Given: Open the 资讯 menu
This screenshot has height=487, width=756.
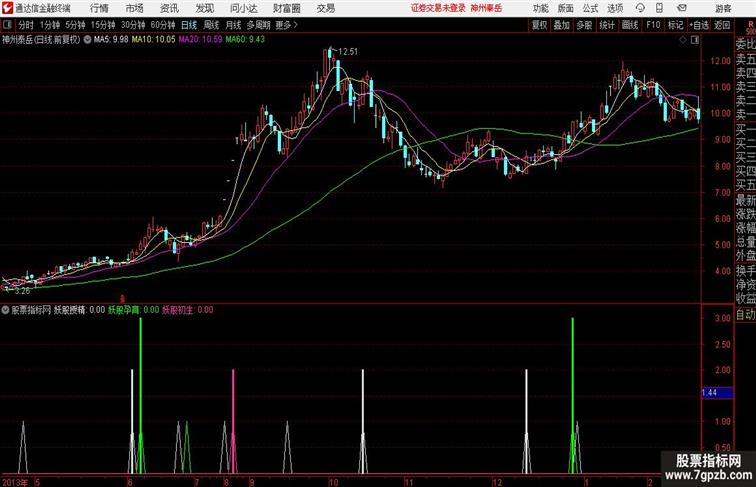Looking at the screenshot, I should point(169,8).
